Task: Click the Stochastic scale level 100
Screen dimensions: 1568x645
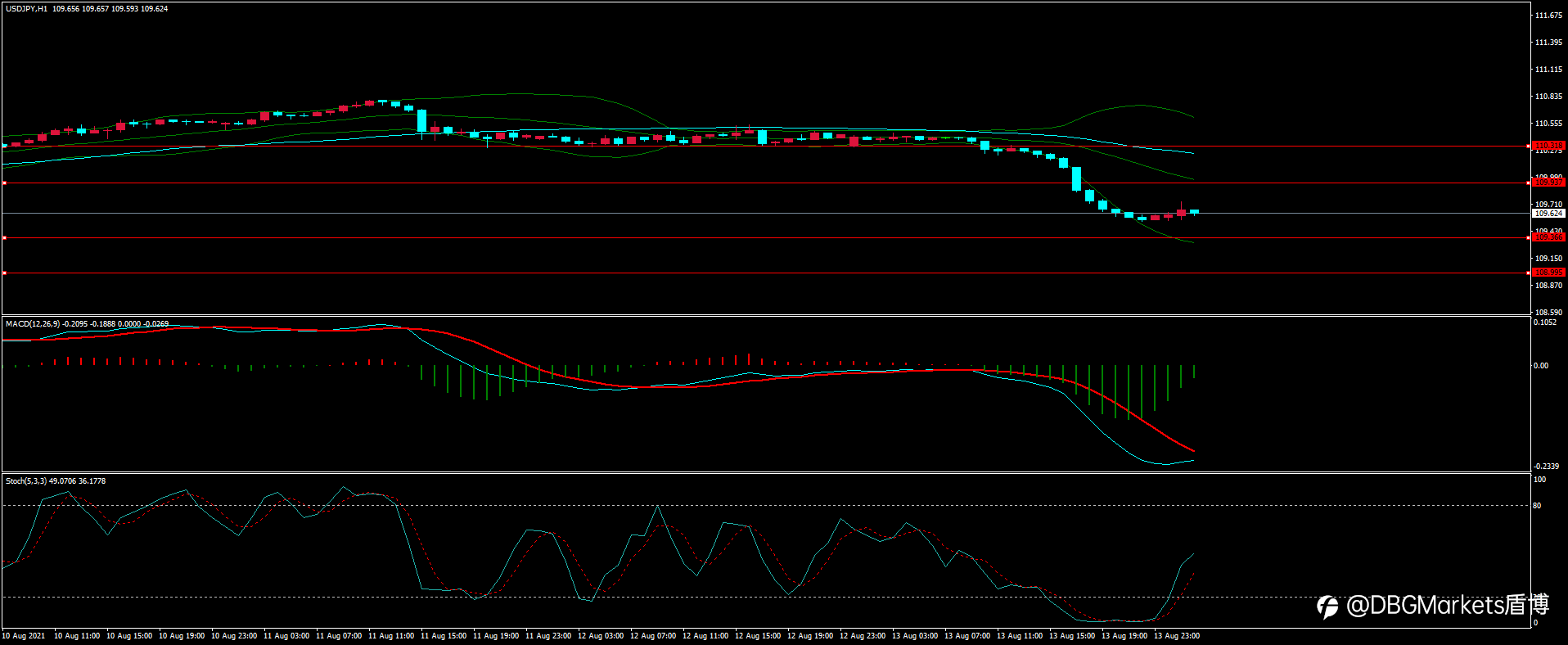Action: pyautogui.click(x=1539, y=480)
